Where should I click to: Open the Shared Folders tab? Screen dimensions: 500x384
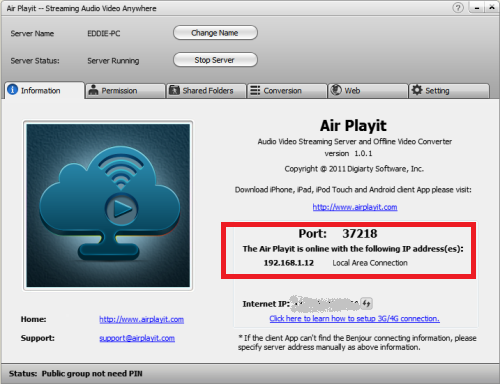(x=206, y=91)
